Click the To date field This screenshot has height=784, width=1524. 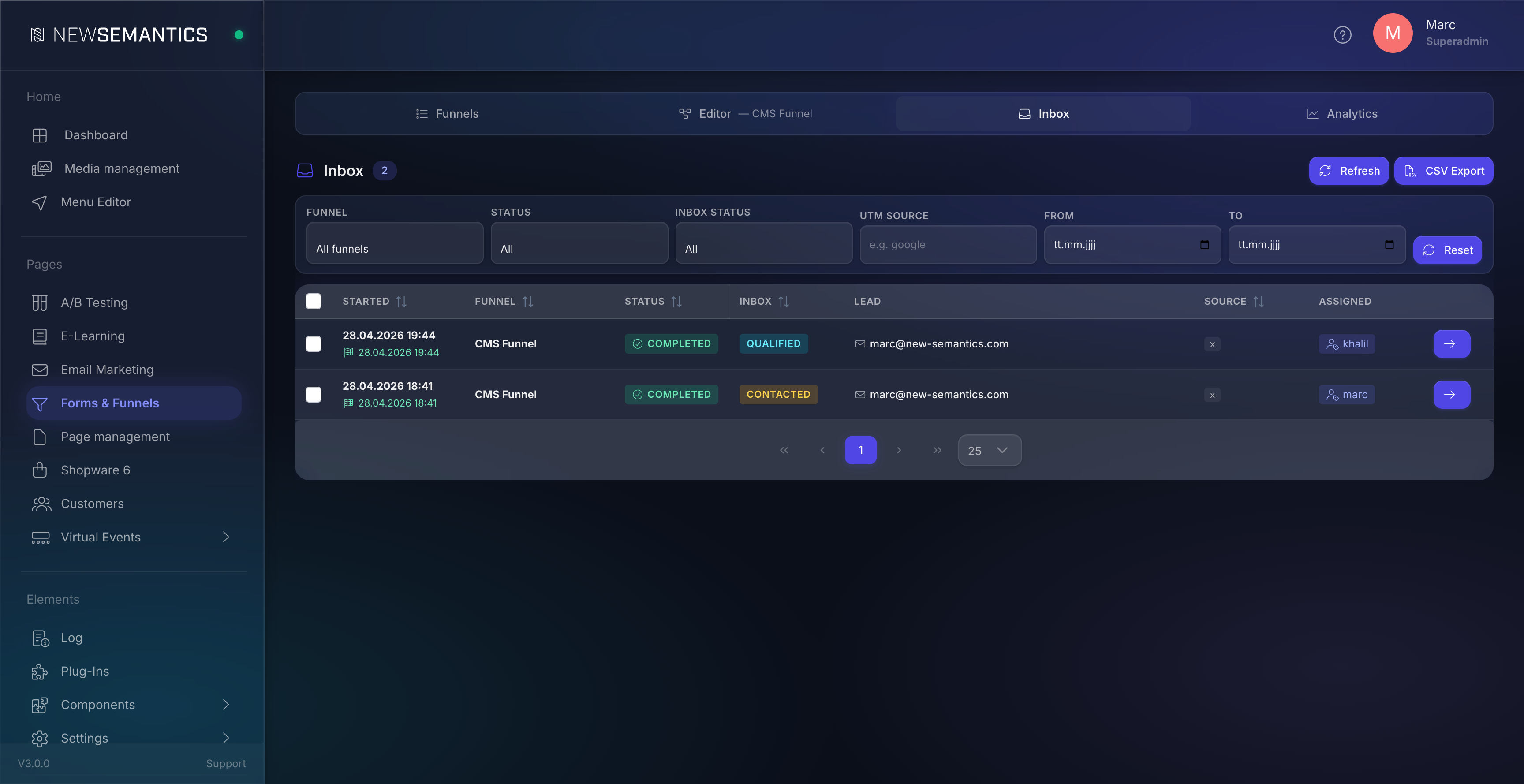click(x=1316, y=245)
